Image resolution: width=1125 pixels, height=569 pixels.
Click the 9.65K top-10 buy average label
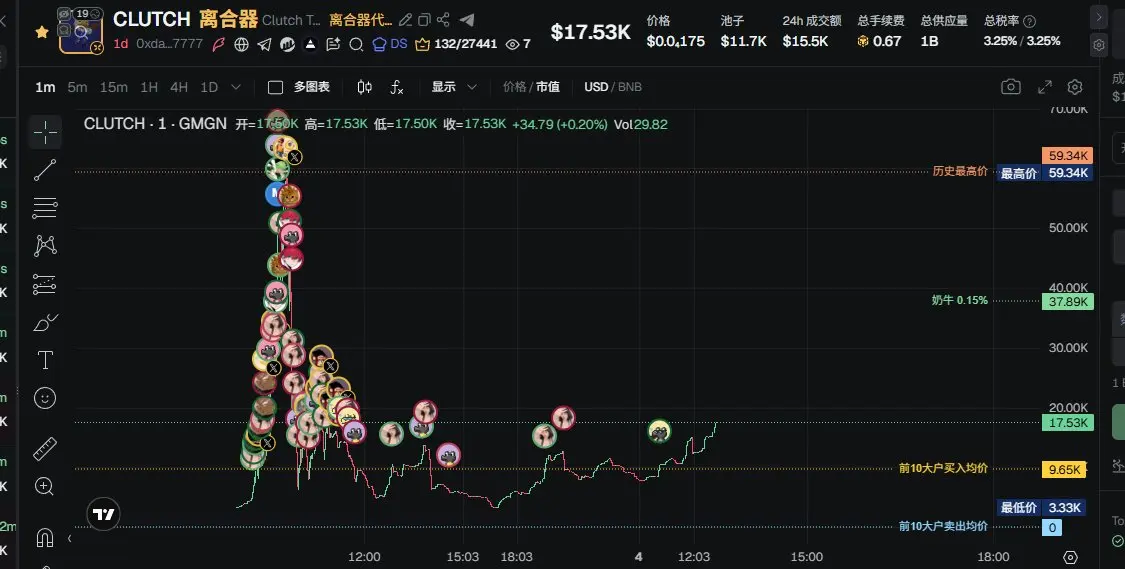coord(1064,470)
